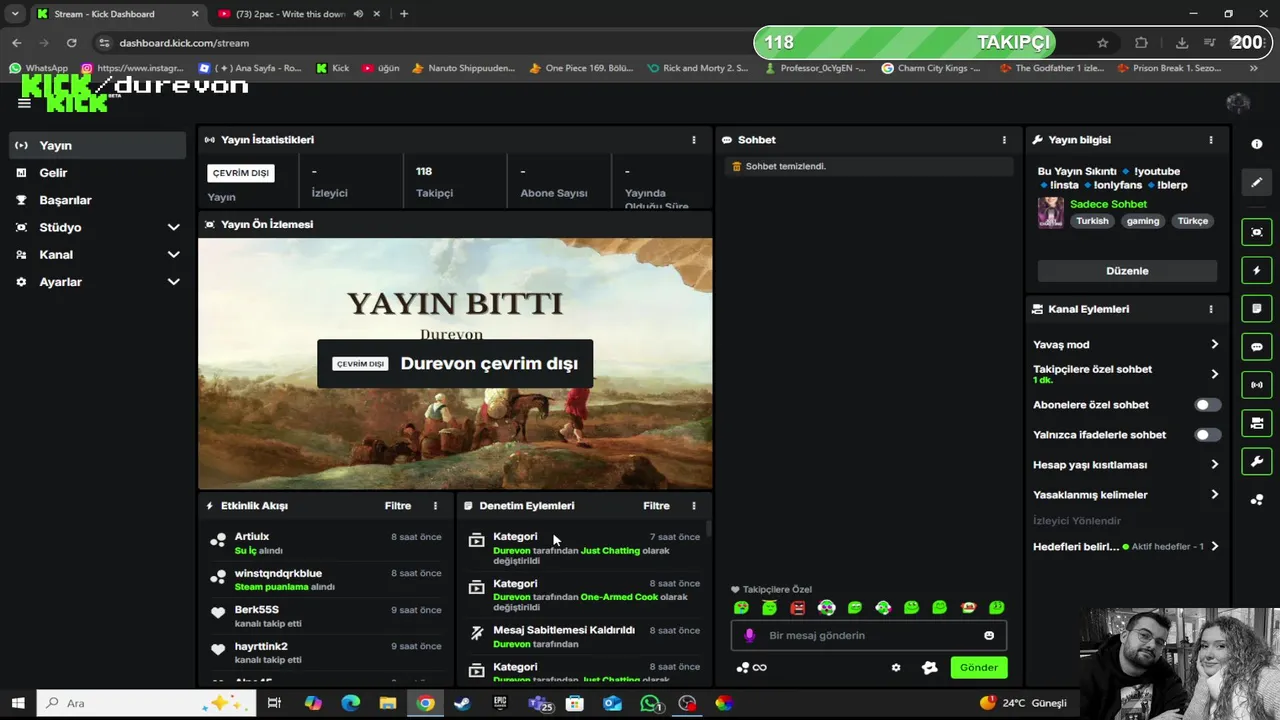Click the splat icon next to Gönder
Image resolution: width=1280 pixels, height=720 pixels.
929,668
